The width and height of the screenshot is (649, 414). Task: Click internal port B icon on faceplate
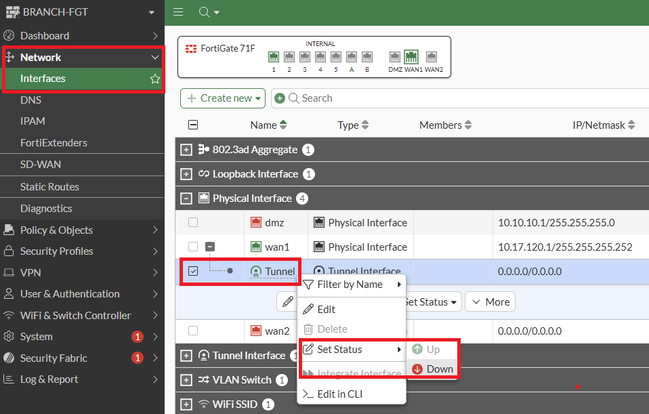367,57
